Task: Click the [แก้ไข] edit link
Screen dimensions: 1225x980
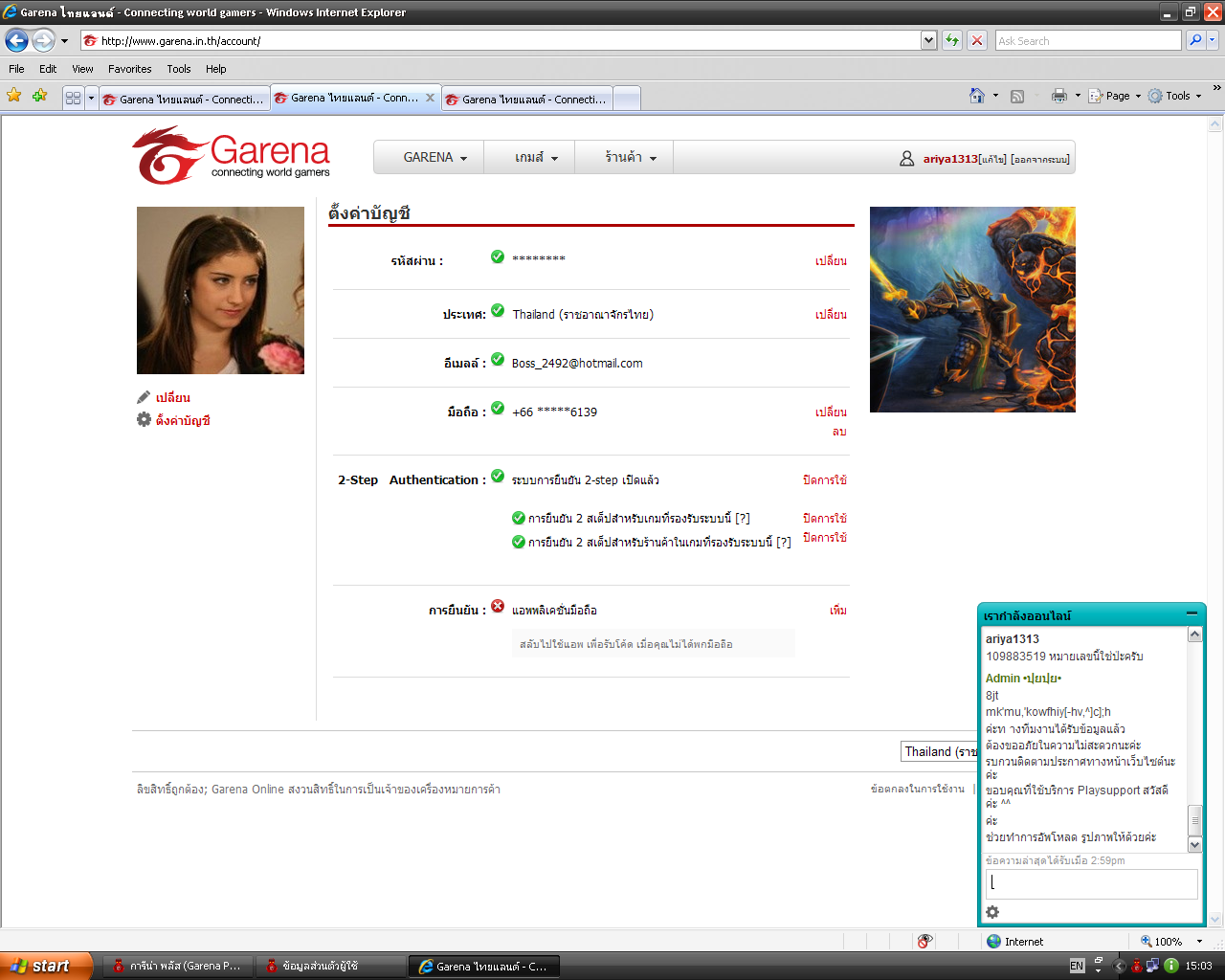Action: [x=993, y=159]
